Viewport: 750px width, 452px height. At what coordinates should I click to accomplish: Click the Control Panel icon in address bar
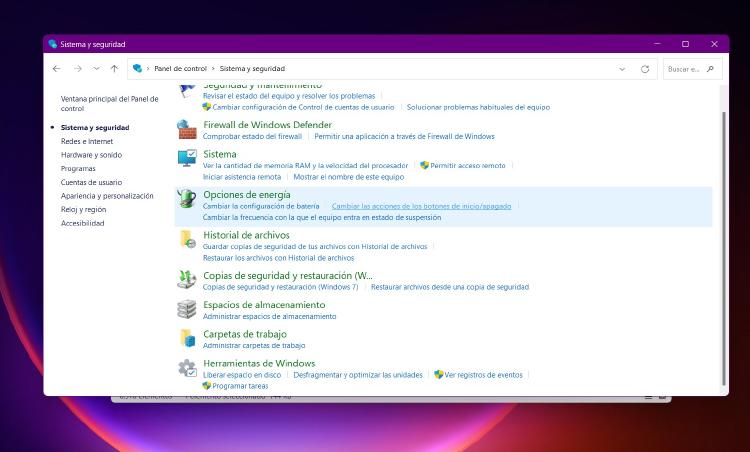tap(137, 68)
